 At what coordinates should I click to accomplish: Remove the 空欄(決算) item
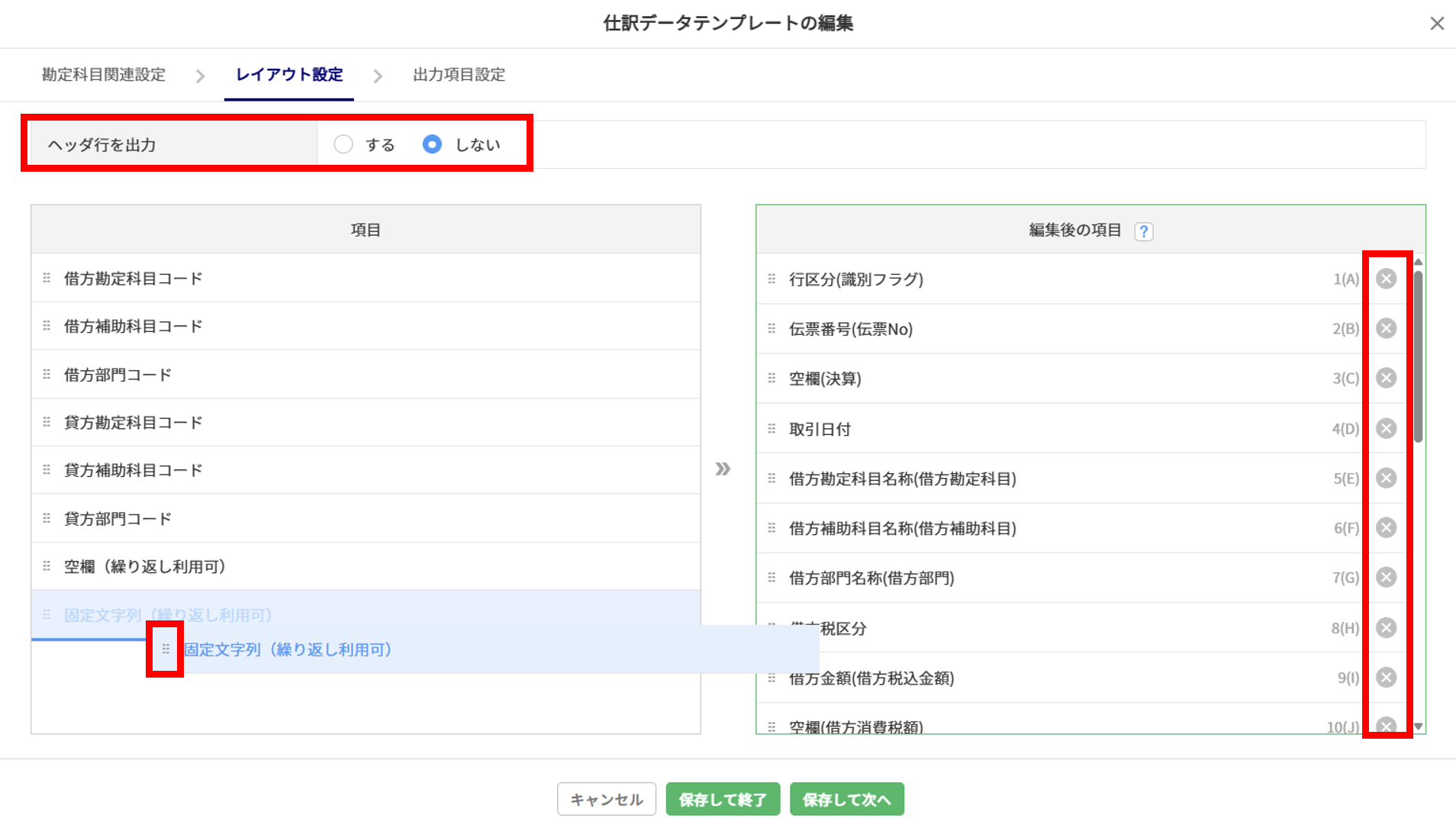click(x=1386, y=379)
